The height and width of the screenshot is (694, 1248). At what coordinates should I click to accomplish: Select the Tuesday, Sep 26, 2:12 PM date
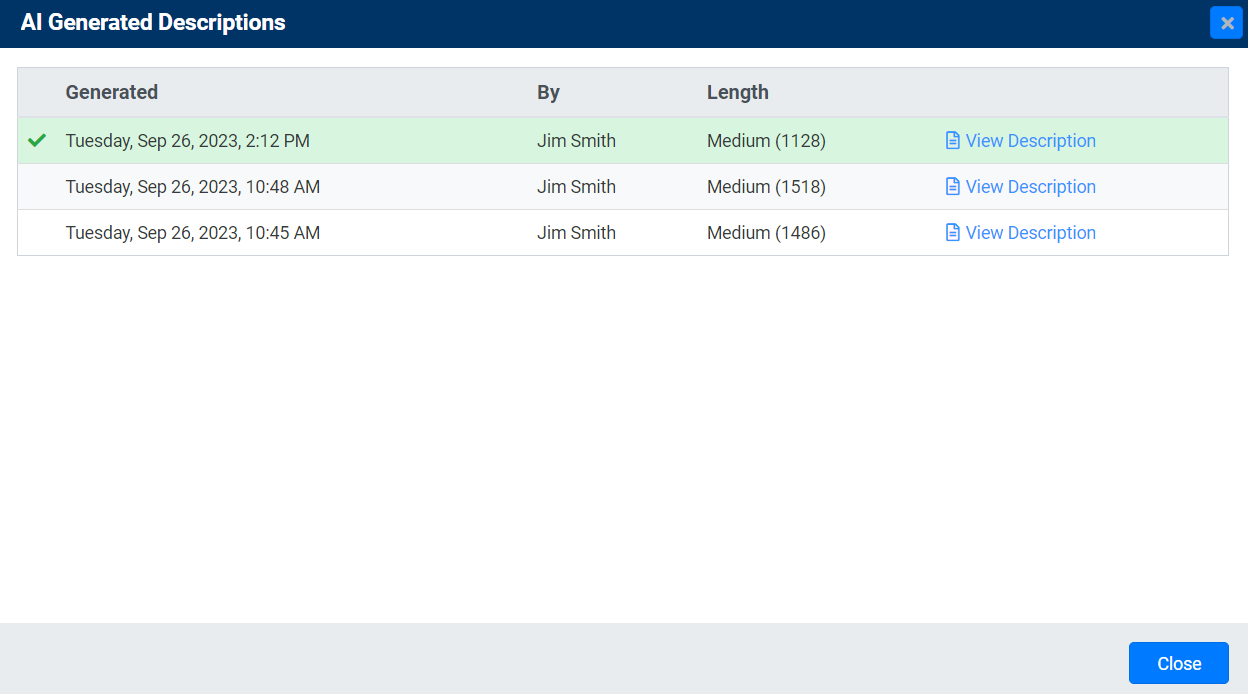tap(187, 141)
